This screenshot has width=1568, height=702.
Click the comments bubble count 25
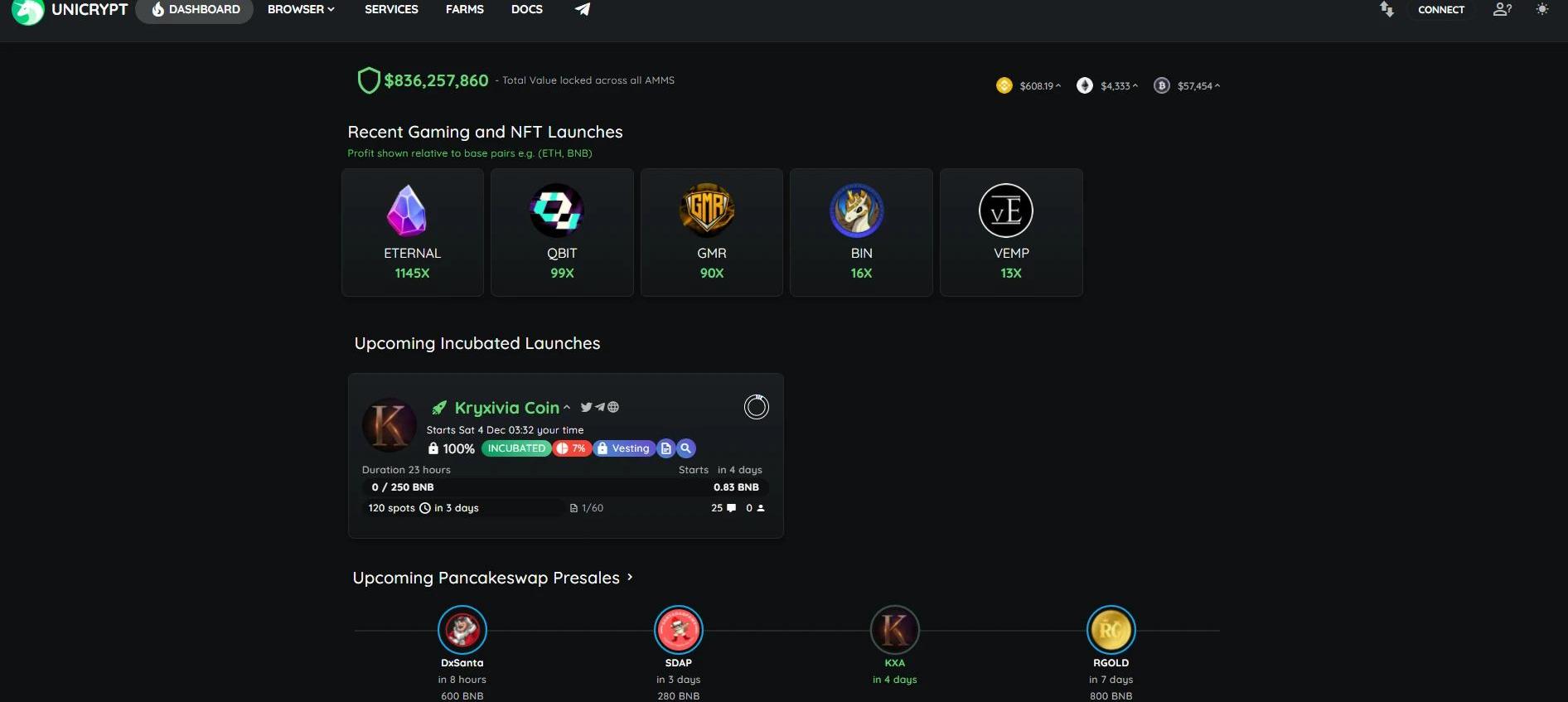[x=724, y=508]
